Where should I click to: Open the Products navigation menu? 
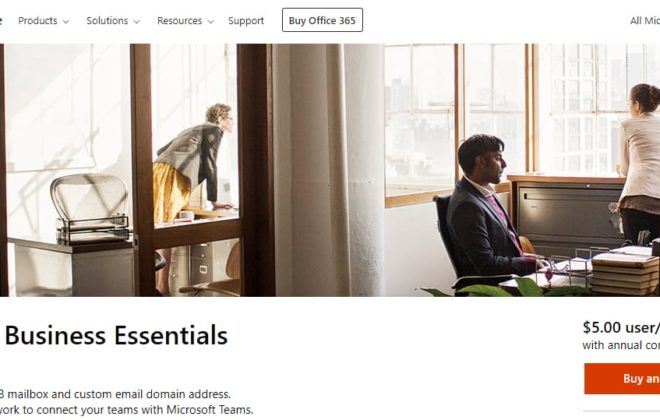pyautogui.click(x=43, y=21)
